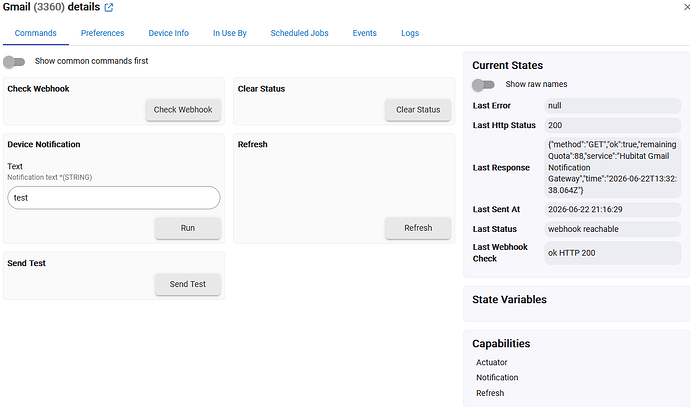Image resolution: width=690 pixels, height=407 pixels.
Task: Click the Refresh capability entry
Action: tap(490, 393)
